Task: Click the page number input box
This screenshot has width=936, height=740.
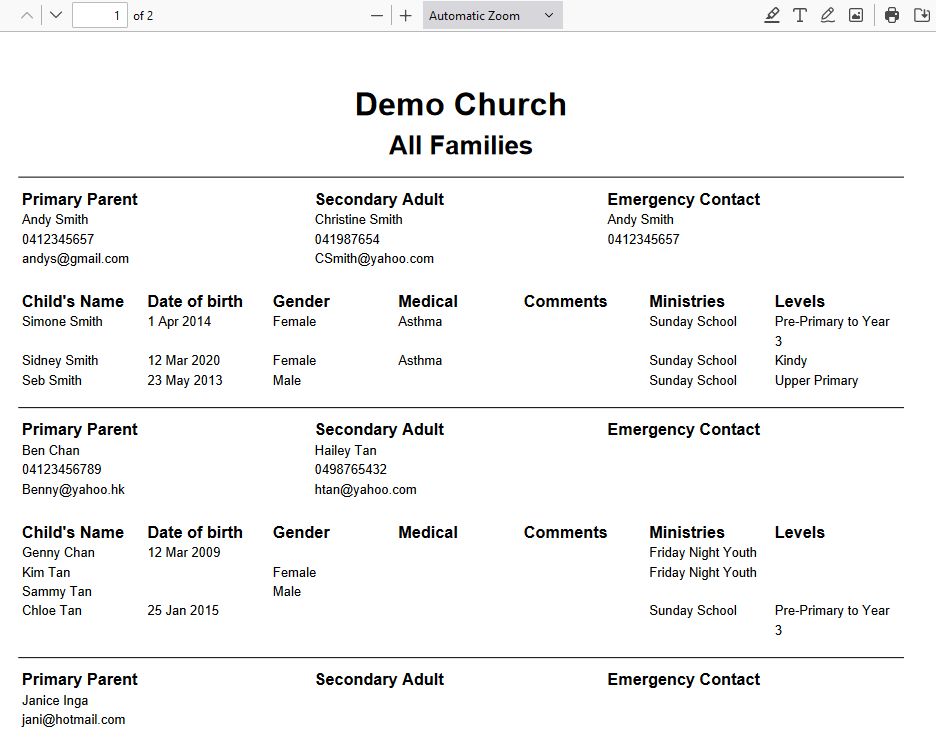Action: coord(100,15)
